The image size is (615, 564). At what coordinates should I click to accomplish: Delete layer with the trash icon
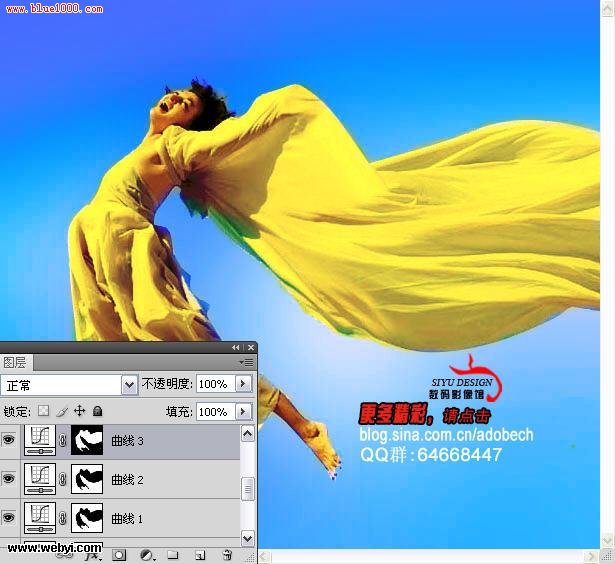coord(227,555)
